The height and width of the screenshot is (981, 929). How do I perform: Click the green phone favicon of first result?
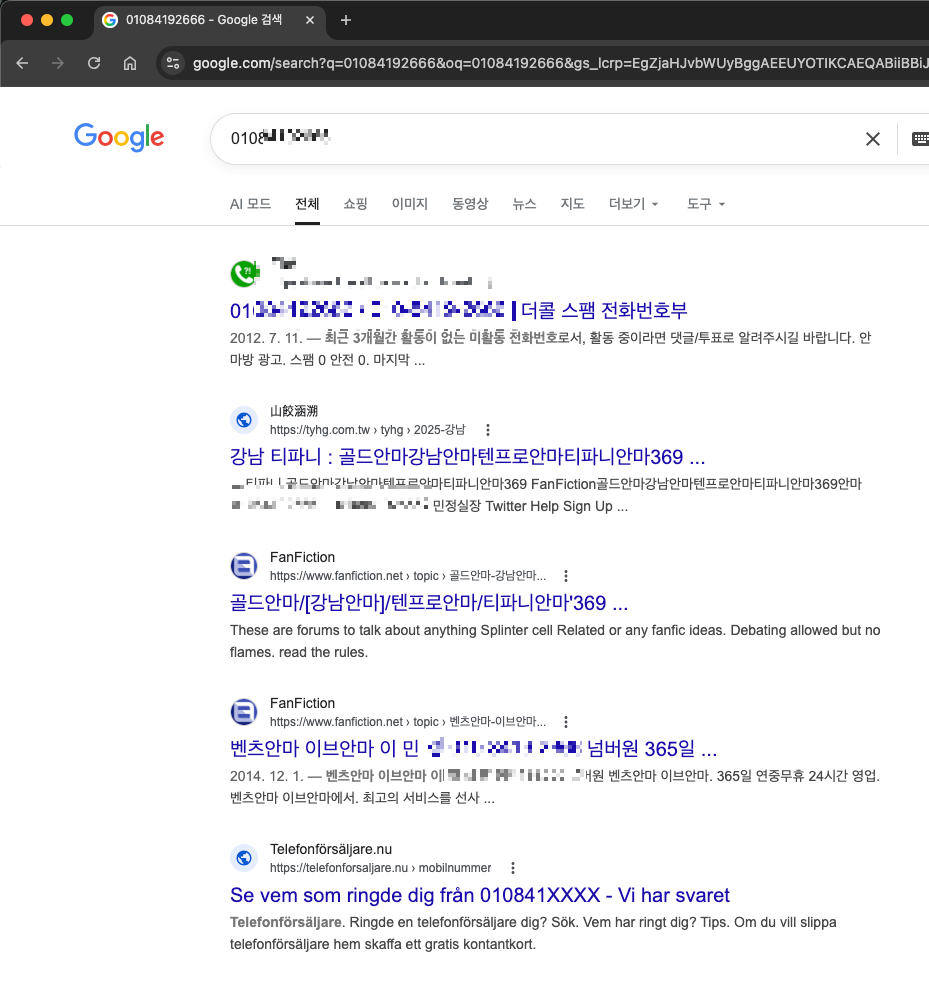click(244, 273)
